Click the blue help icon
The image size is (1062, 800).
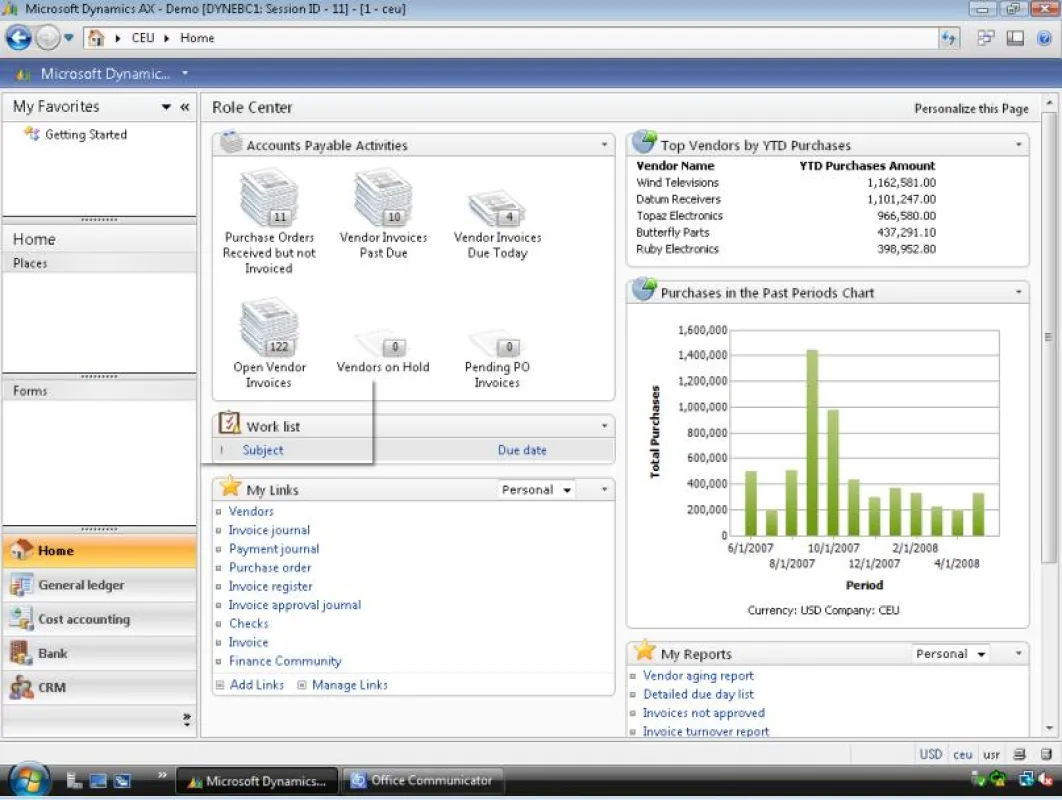(x=1044, y=38)
